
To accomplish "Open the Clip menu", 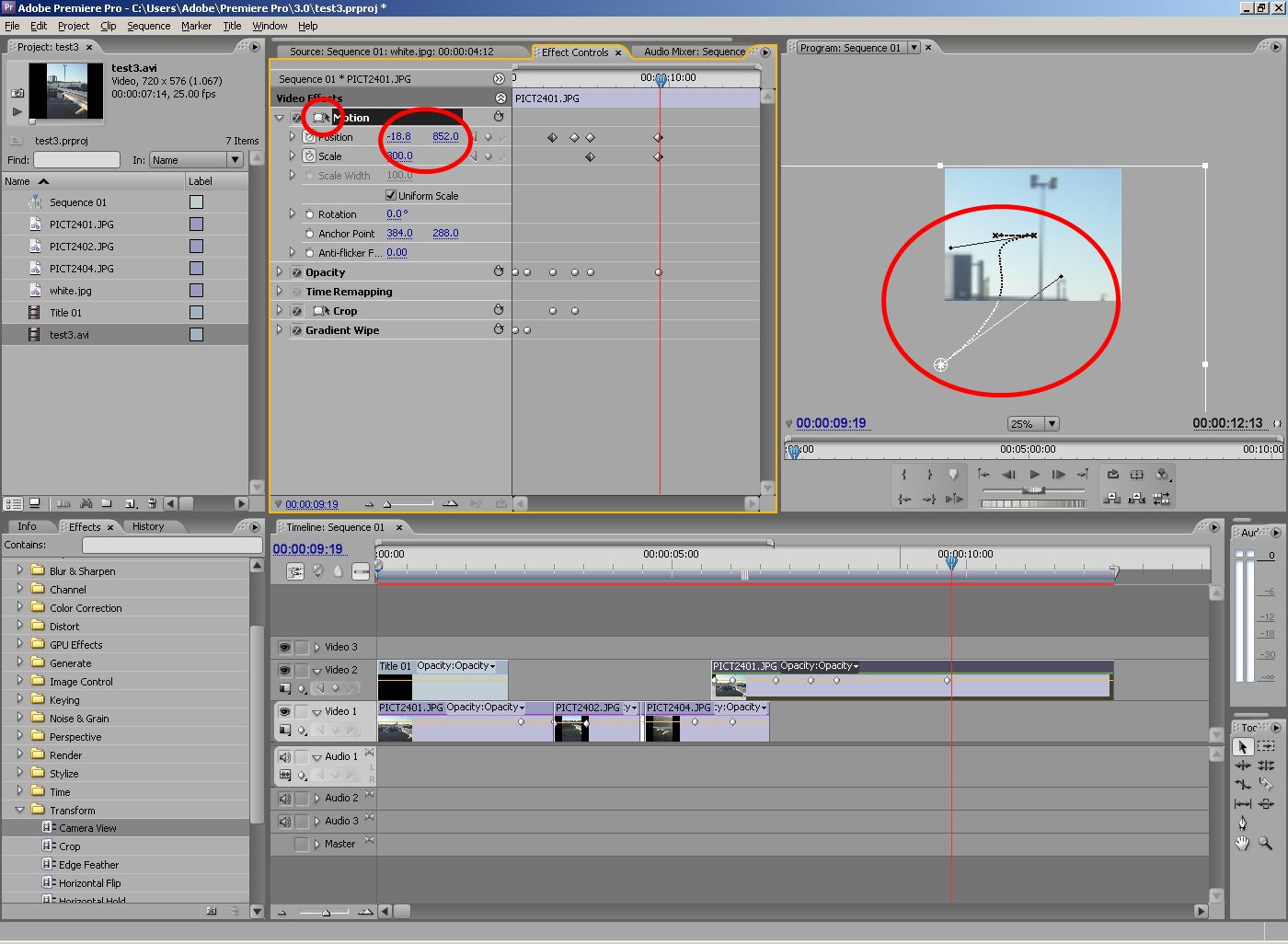I will (108, 26).
